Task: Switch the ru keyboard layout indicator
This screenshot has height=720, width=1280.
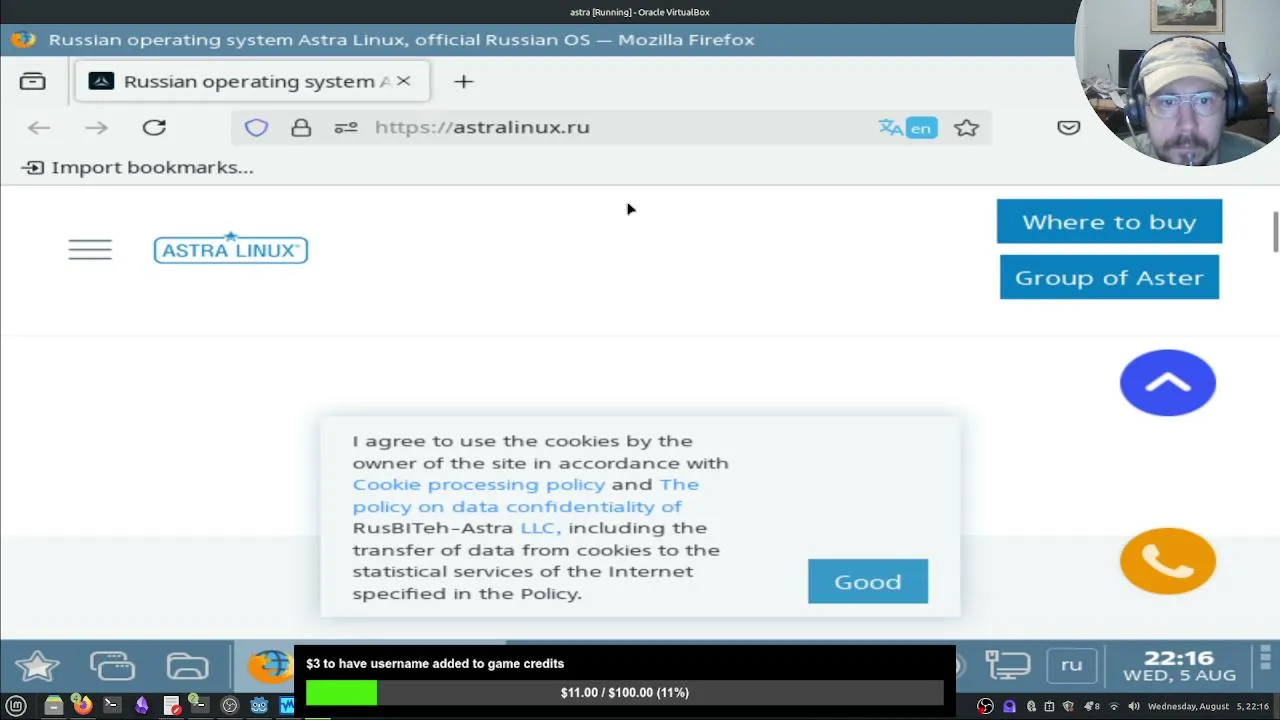Action: (x=1071, y=665)
